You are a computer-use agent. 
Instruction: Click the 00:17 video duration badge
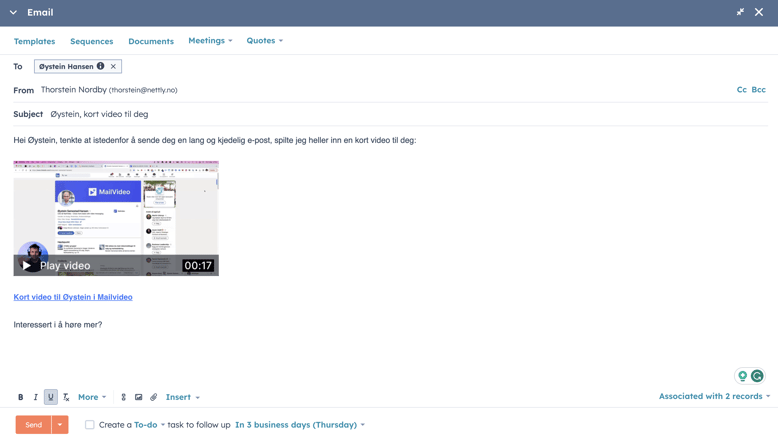click(198, 265)
